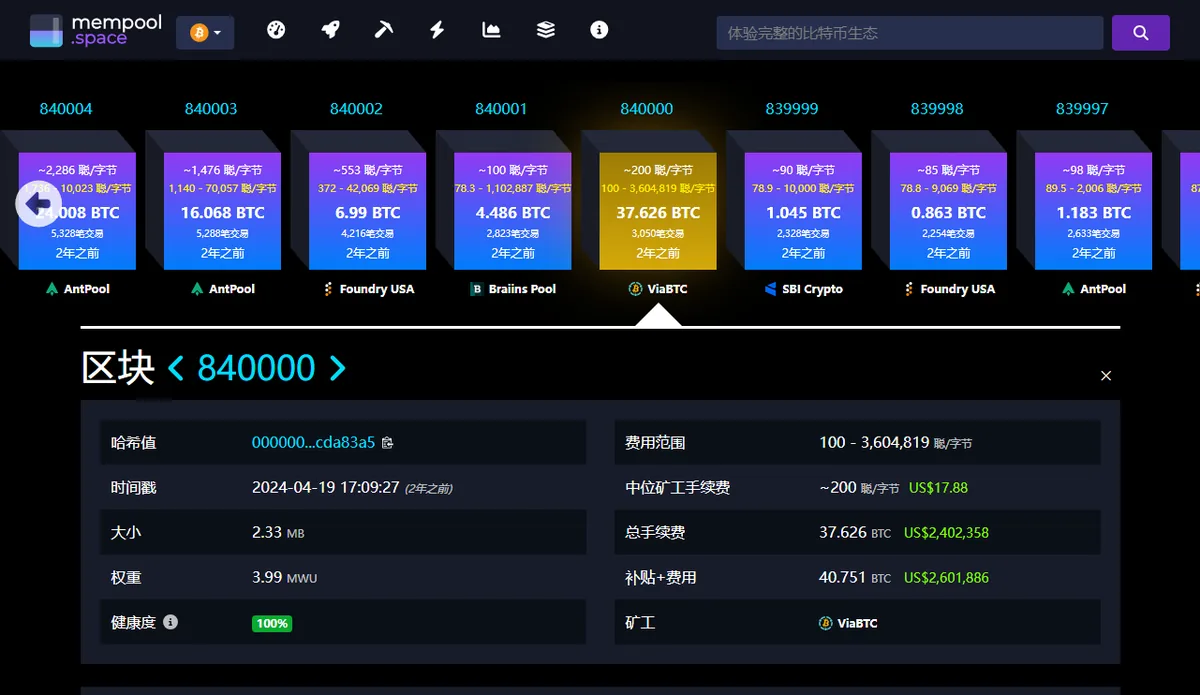Open the Bitcoin network selector dropdown
1200x695 pixels.
(x=206, y=32)
